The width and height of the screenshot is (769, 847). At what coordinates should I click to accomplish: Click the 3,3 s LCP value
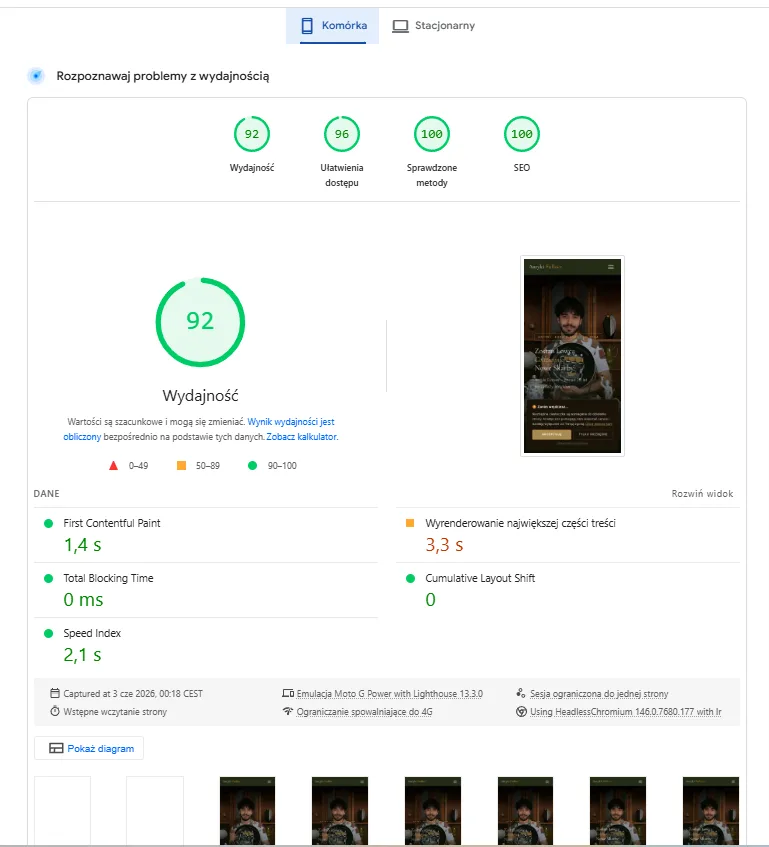444,545
